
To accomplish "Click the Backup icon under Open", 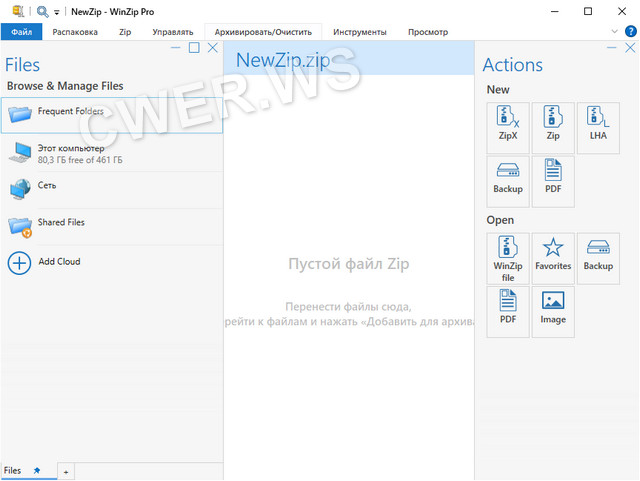I will point(598,258).
